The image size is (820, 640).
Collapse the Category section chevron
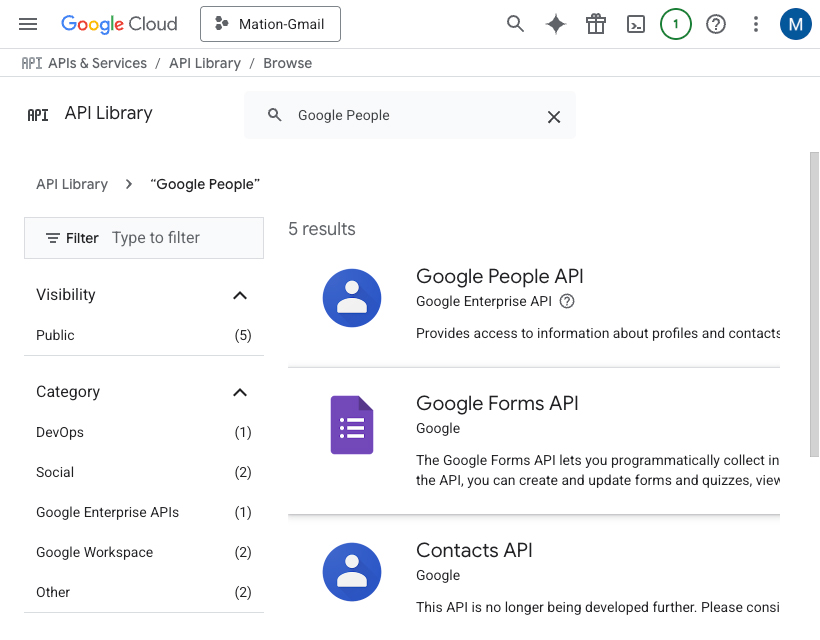tap(240, 393)
